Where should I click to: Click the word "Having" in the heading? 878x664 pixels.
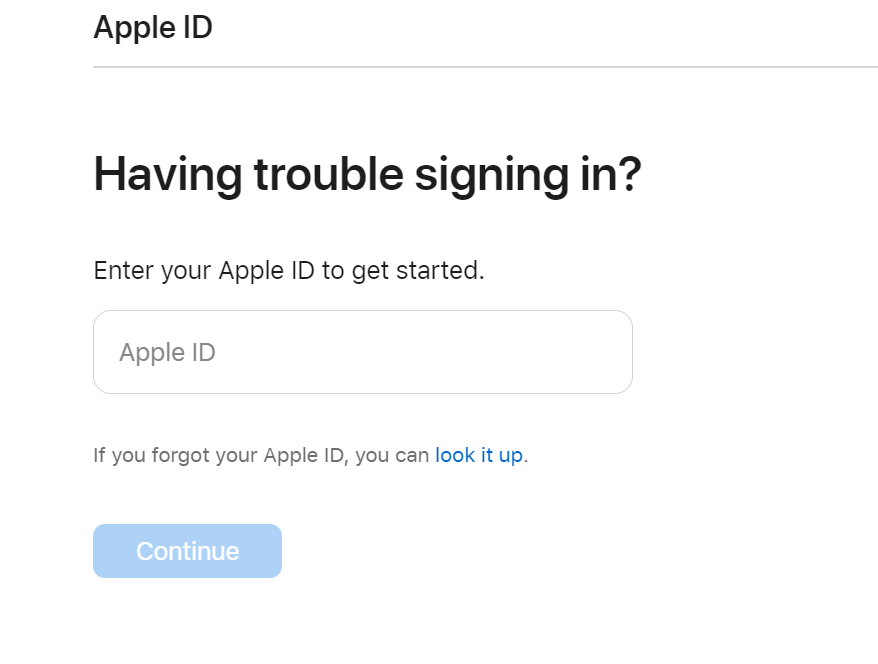(x=167, y=175)
